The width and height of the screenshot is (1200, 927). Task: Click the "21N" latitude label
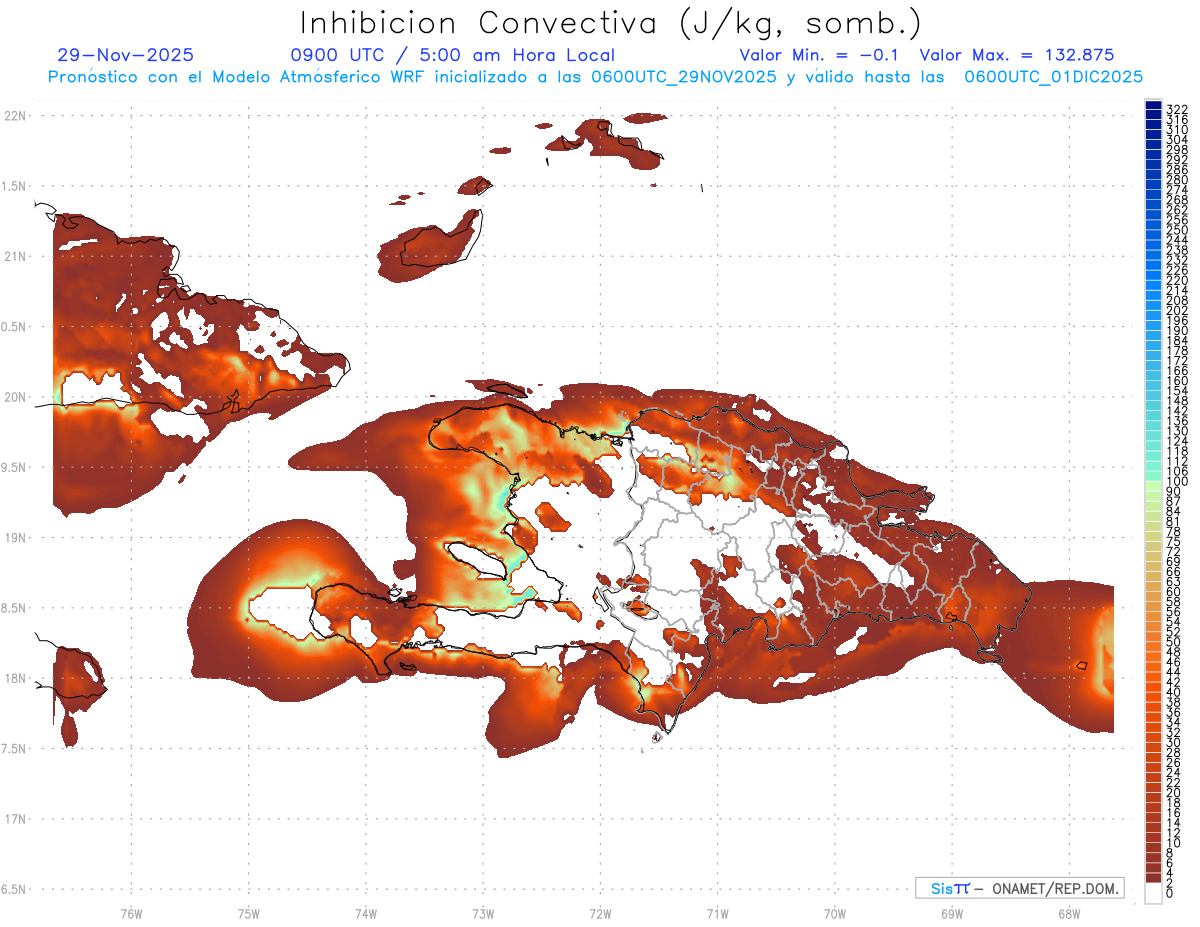(x=15, y=256)
